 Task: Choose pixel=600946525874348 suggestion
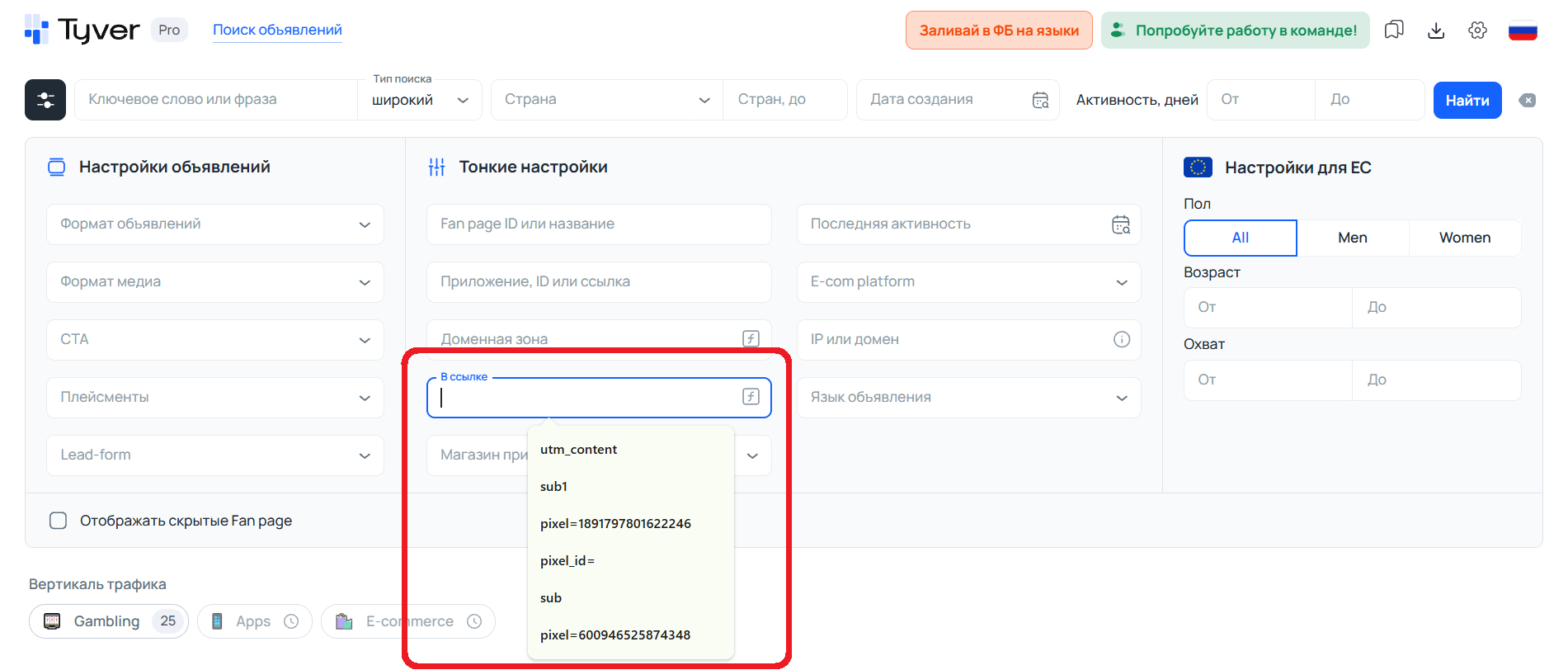[x=631, y=635]
